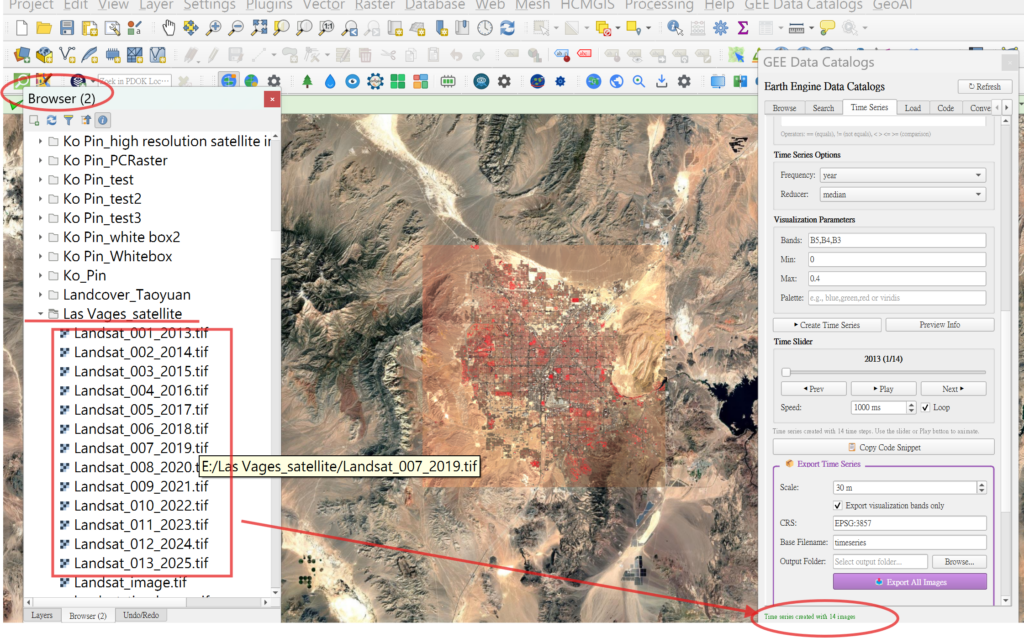This screenshot has width=1024, height=638.
Task: Open the Reducer dropdown set to median
Action: click(902, 194)
